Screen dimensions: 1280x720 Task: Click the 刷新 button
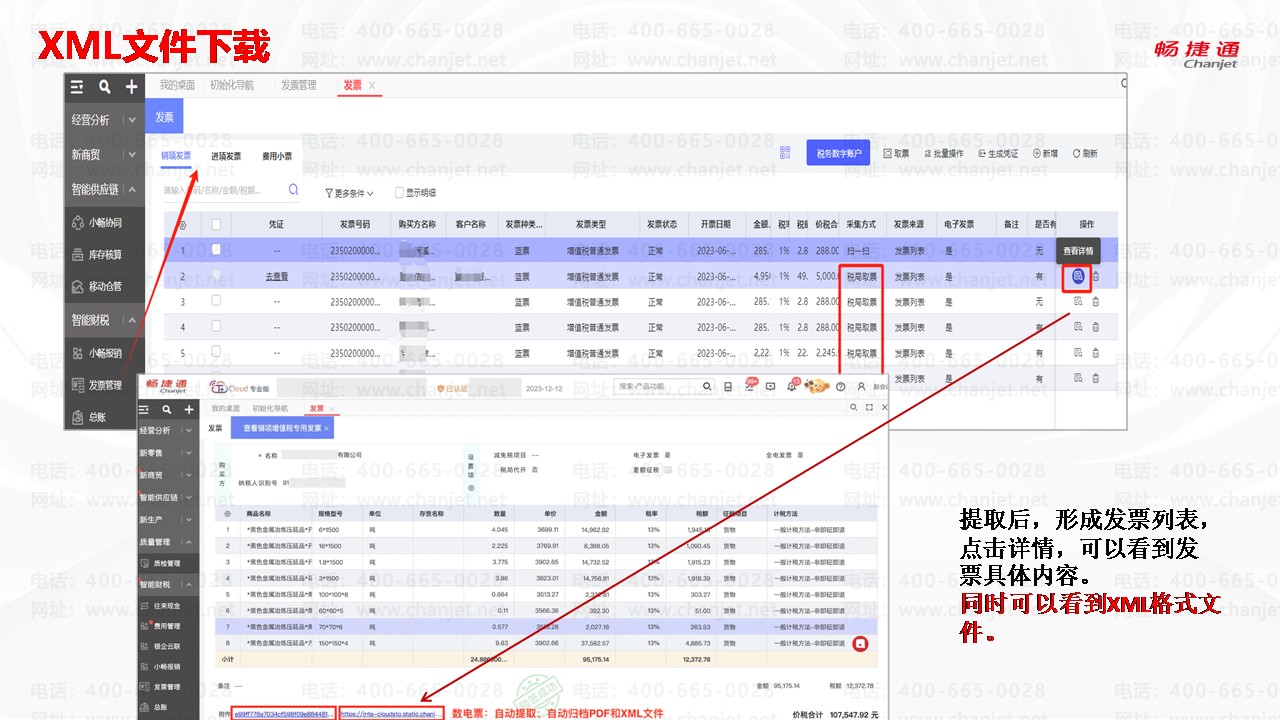pyautogui.click(x=1086, y=154)
